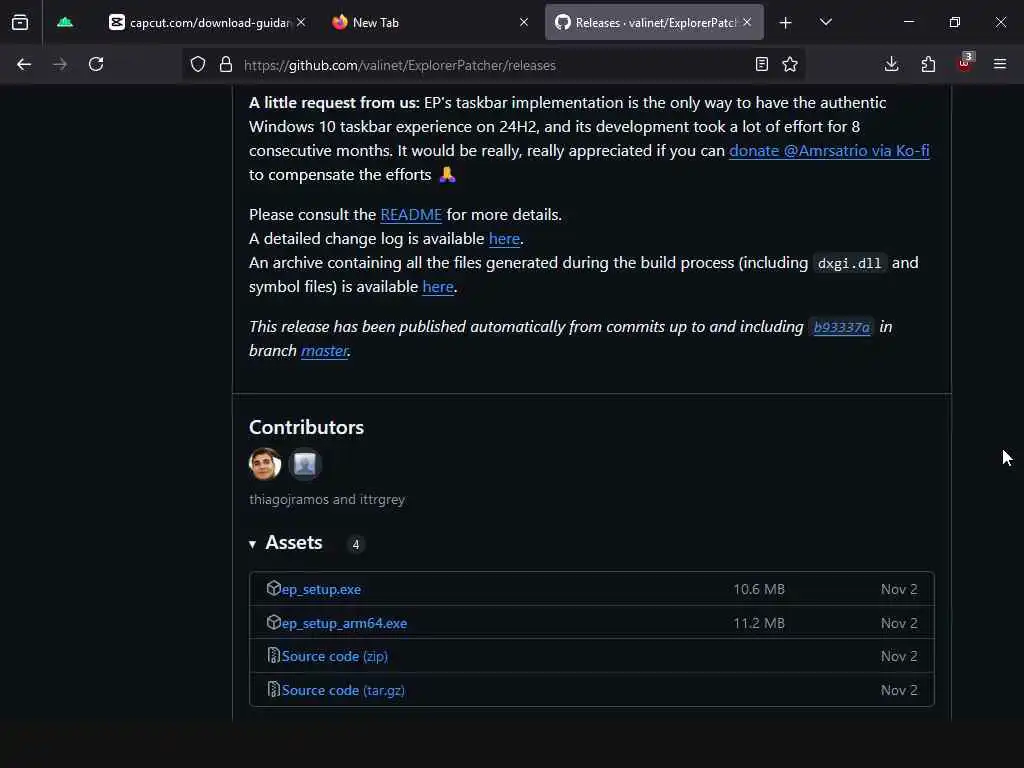Screen dimensions: 1024x768
Task: Open the downloads panel
Action: (x=891, y=64)
